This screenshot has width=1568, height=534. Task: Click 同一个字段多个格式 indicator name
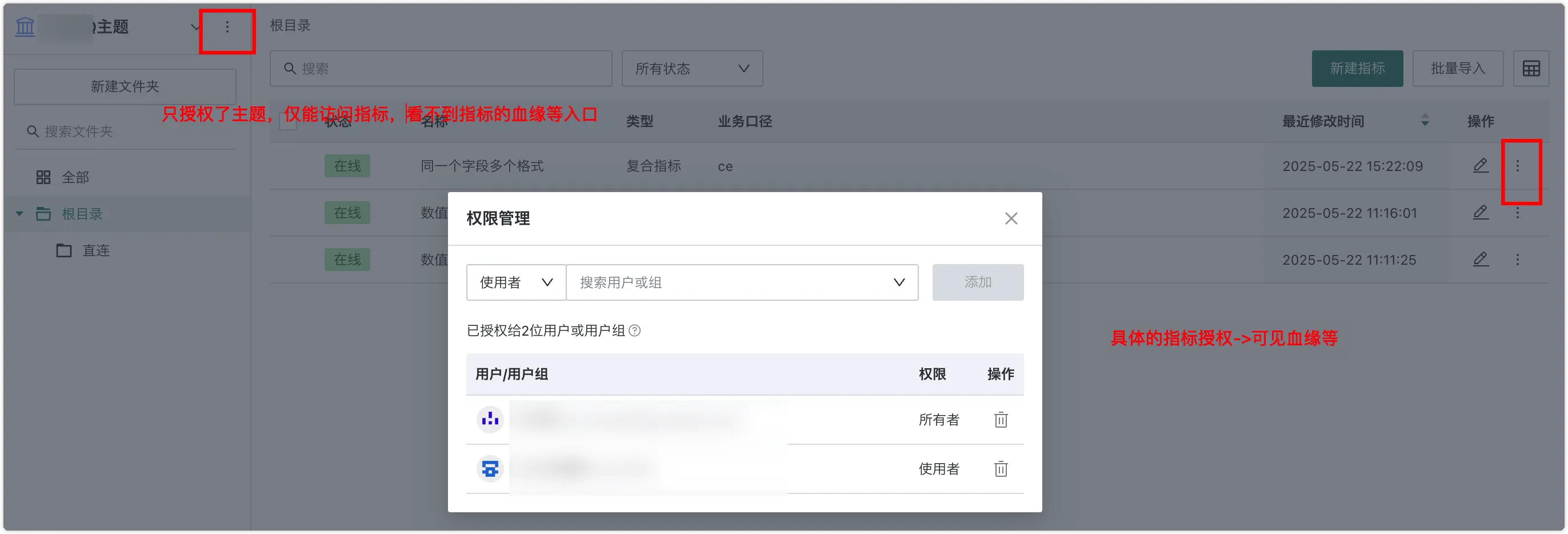[482, 166]
